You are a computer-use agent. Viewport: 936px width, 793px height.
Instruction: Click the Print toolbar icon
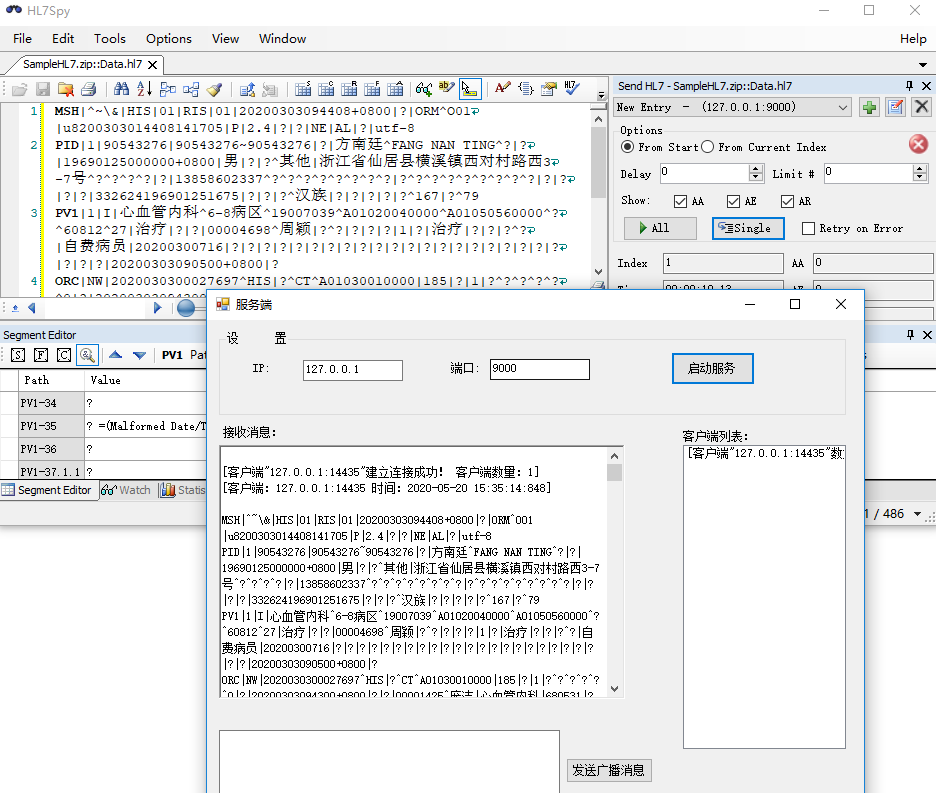coord(90,89)
